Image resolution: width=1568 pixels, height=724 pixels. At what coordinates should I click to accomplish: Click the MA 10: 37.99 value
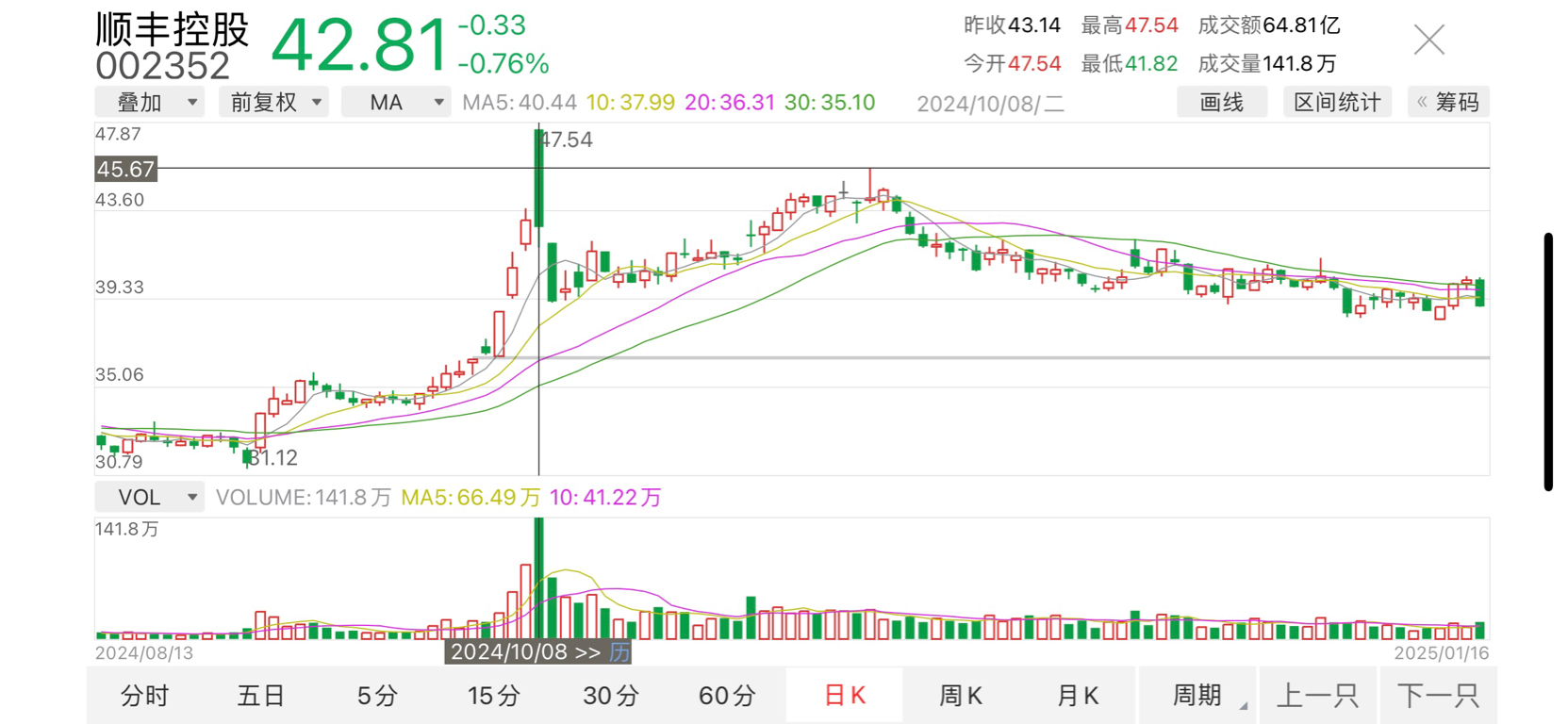click(x=630, y=103)
